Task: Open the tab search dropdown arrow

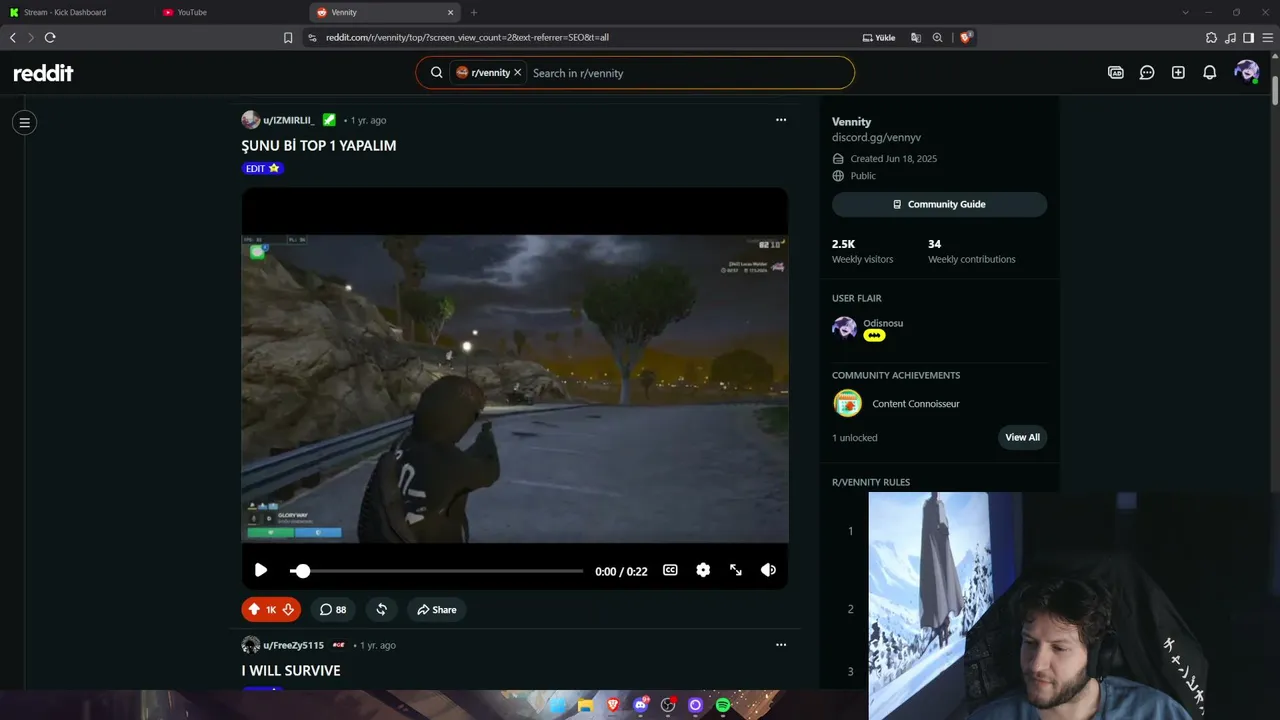Action: (1185, 12)
